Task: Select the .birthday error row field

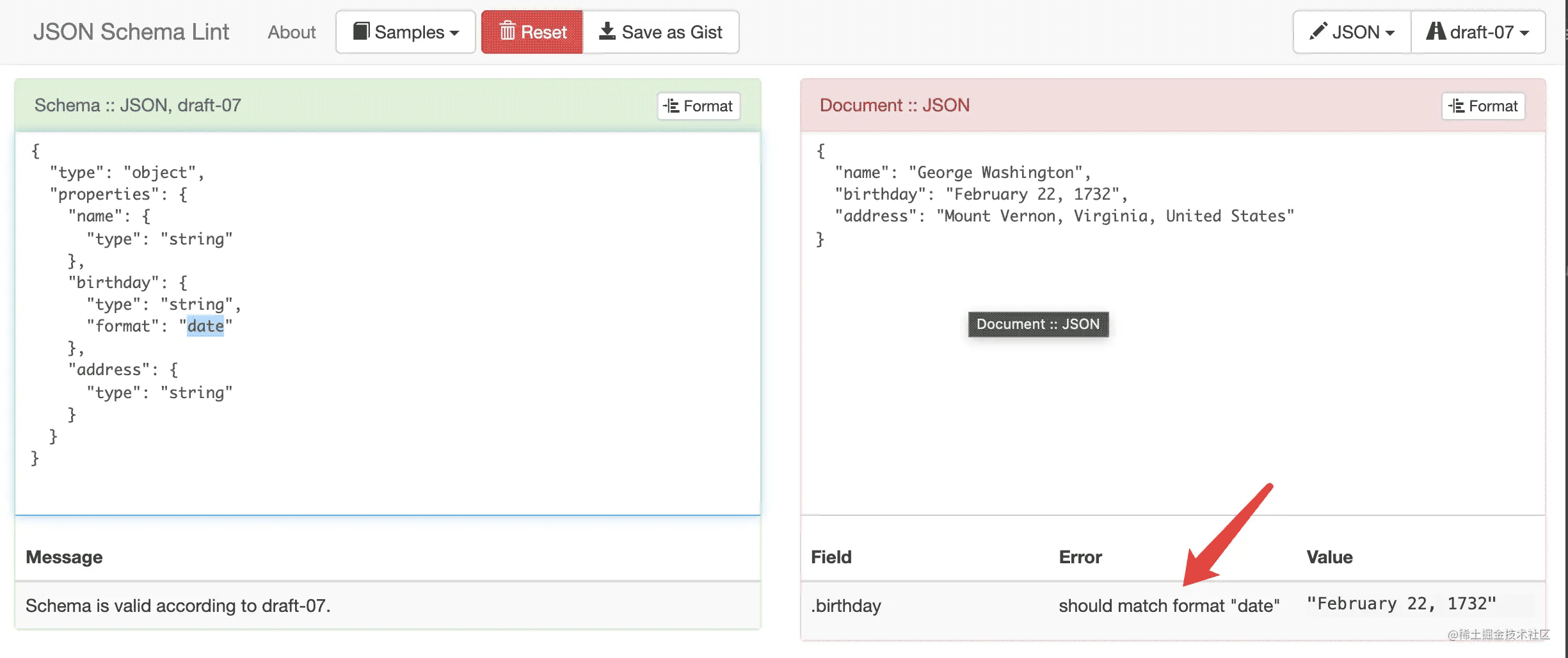Action: point(846,606)
